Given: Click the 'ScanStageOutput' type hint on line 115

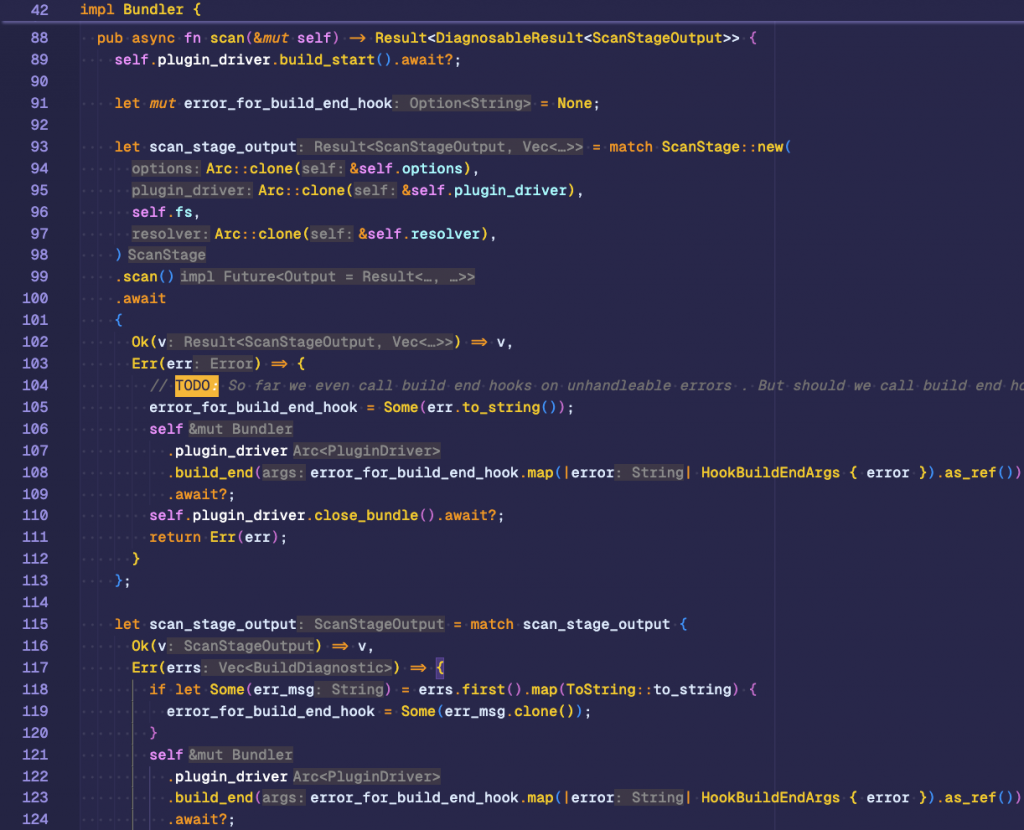Looking at the screenshot, I should (x=379, y=624).
